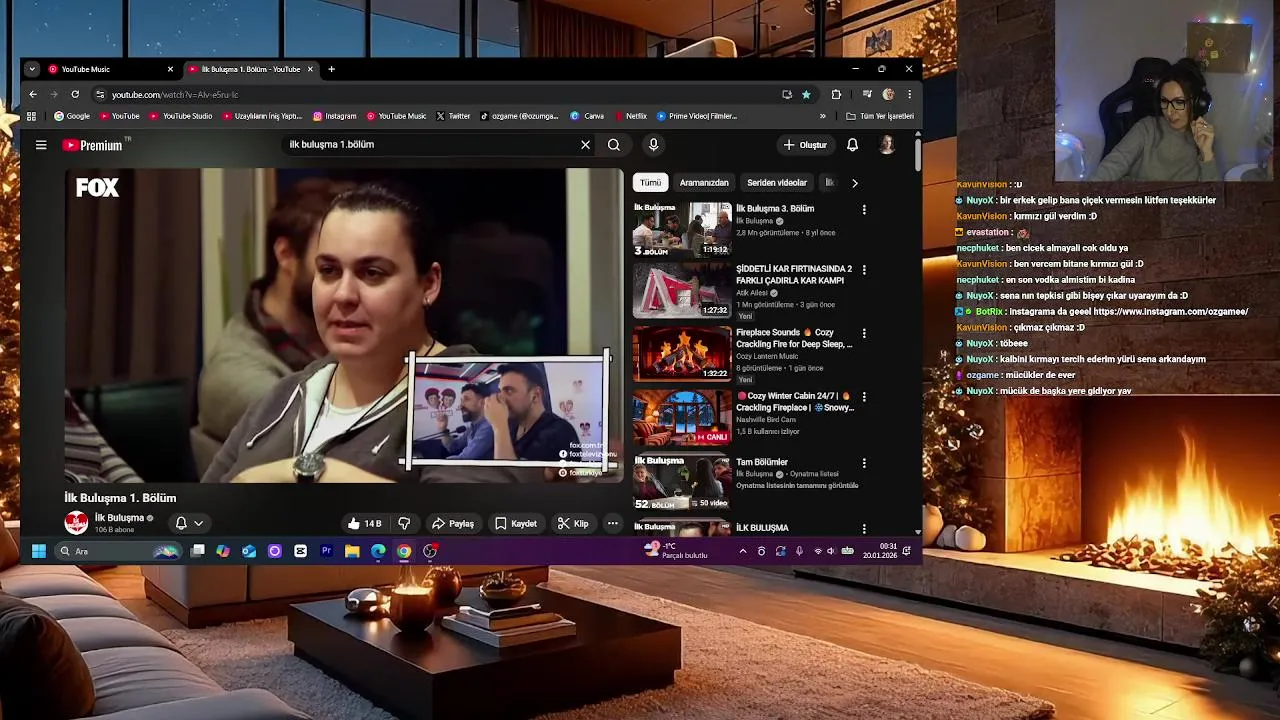This screenshot has width=1280, height=720.
Task: Open the İlk Buluşma channel name link
Action: pyautogui.click(x=119, y=518)
